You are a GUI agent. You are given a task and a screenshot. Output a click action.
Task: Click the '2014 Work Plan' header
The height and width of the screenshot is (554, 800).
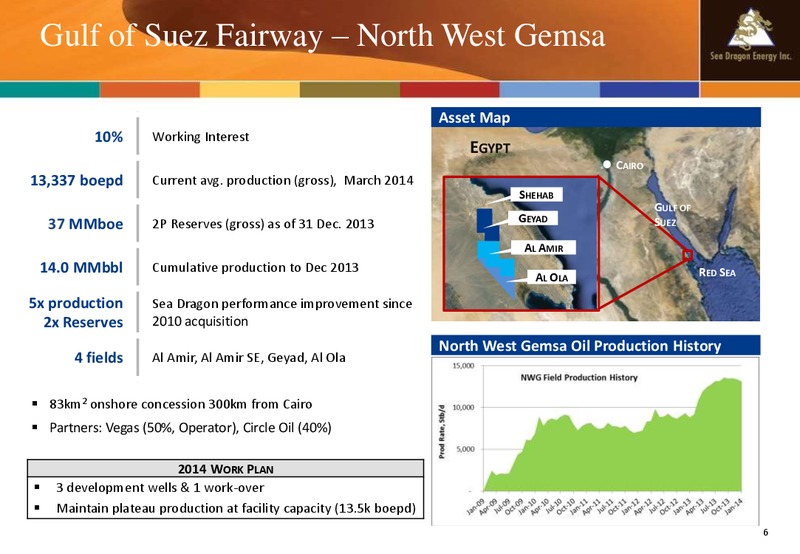click(226, 469)
